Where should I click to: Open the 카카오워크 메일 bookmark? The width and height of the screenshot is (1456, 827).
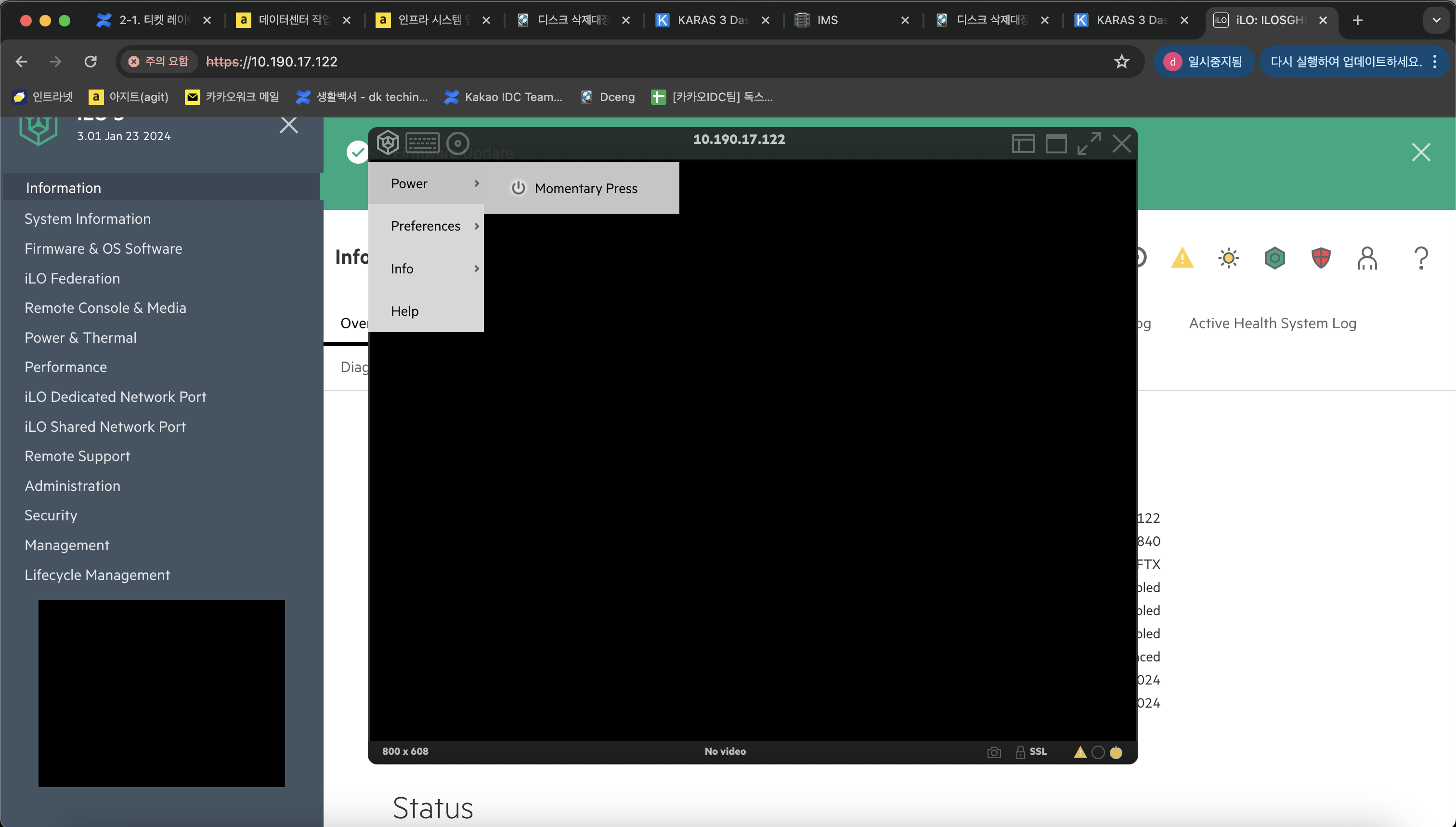tap(233, 97)
